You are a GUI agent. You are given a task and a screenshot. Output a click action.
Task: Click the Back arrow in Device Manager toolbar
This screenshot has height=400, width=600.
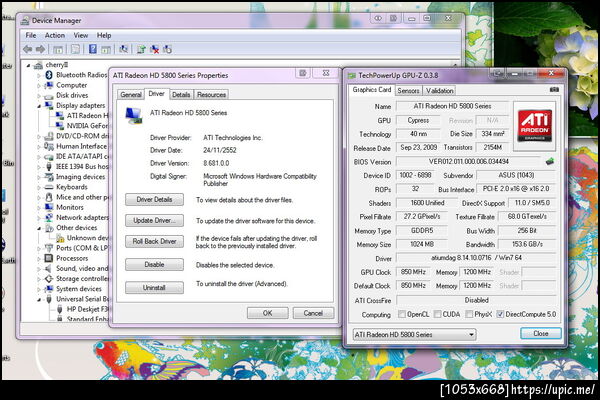(28, 49)
